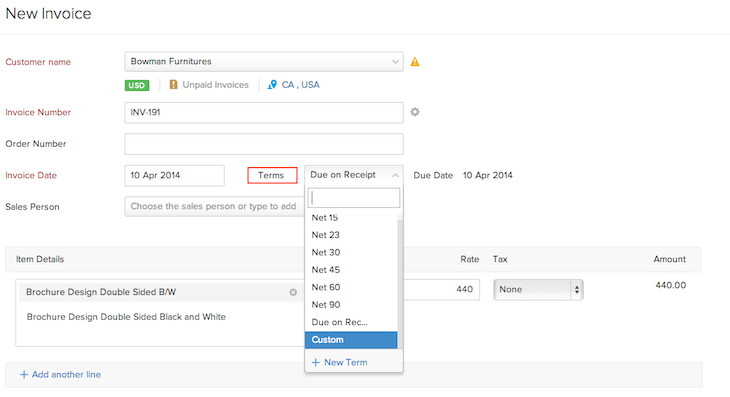
Task: Click the search box in terms dropdown
Action: tap(354, 198)
